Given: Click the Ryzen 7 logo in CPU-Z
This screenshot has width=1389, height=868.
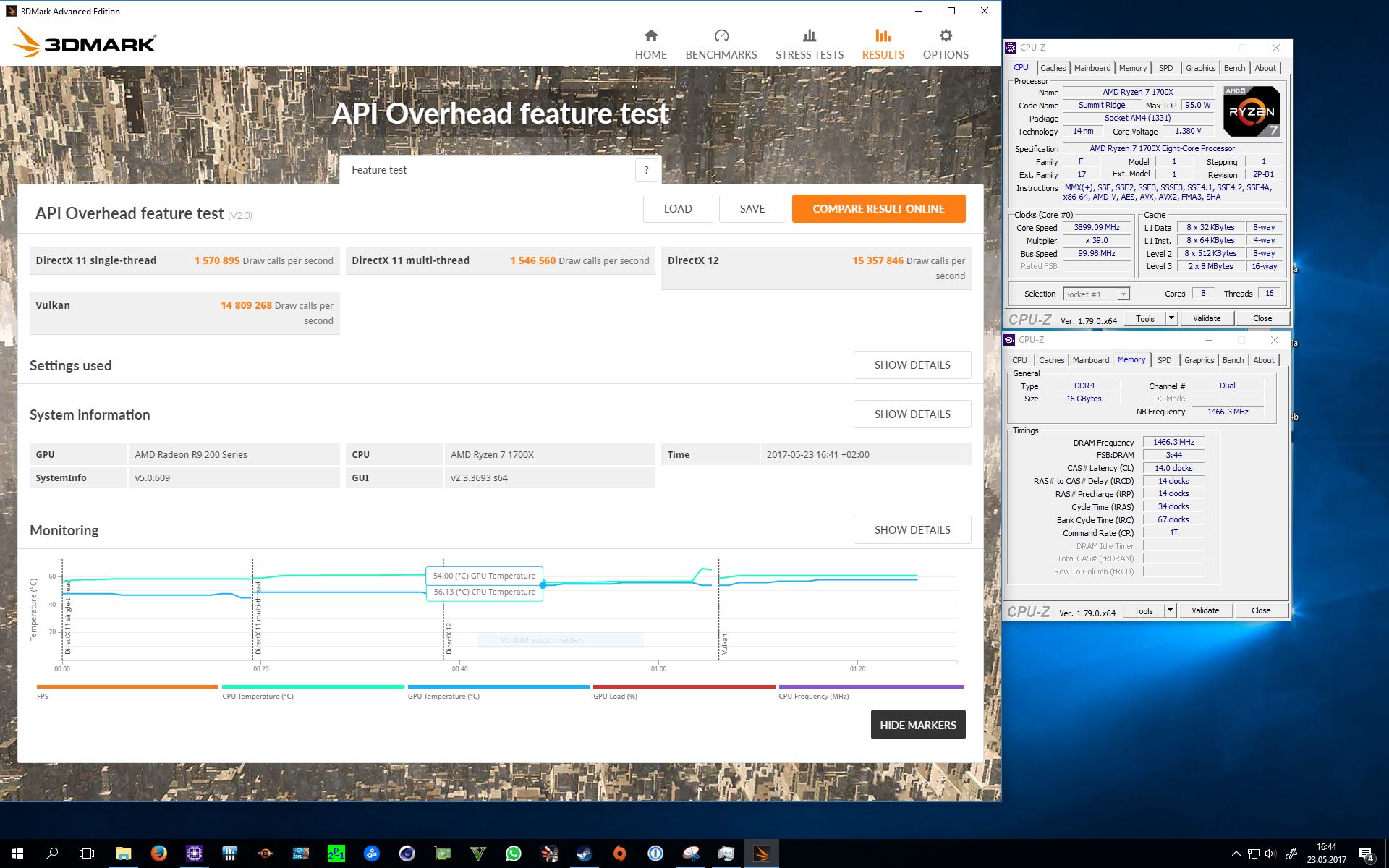Looking at the screenshot, I should pos(1251,111).
